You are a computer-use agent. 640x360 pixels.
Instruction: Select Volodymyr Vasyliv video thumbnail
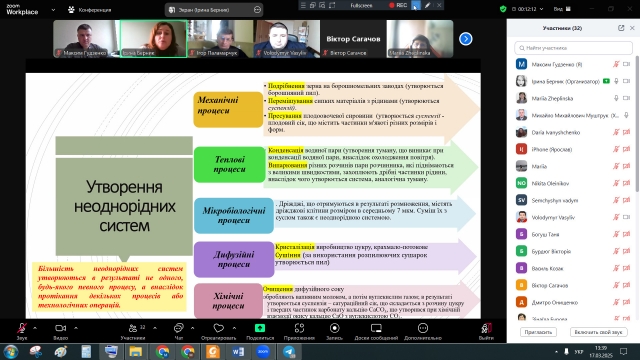(287, 39)
